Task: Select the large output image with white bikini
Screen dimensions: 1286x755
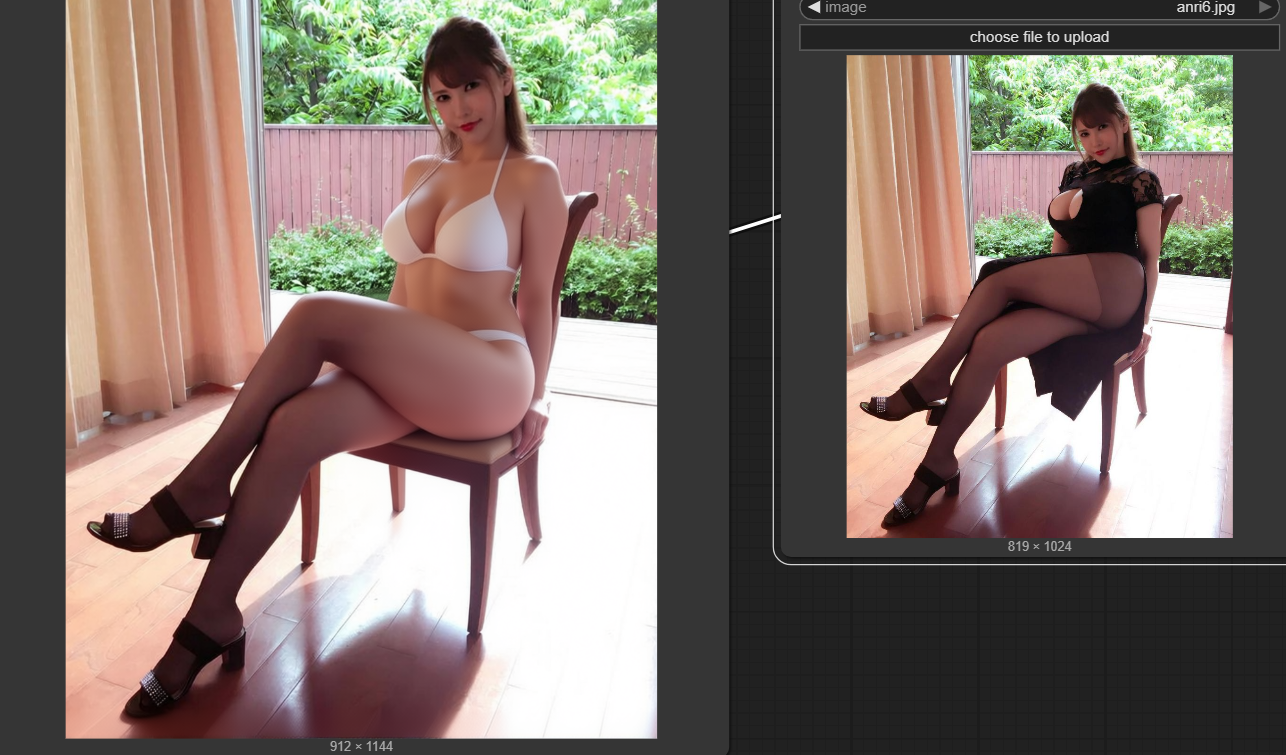Action: tap(361, 369)
